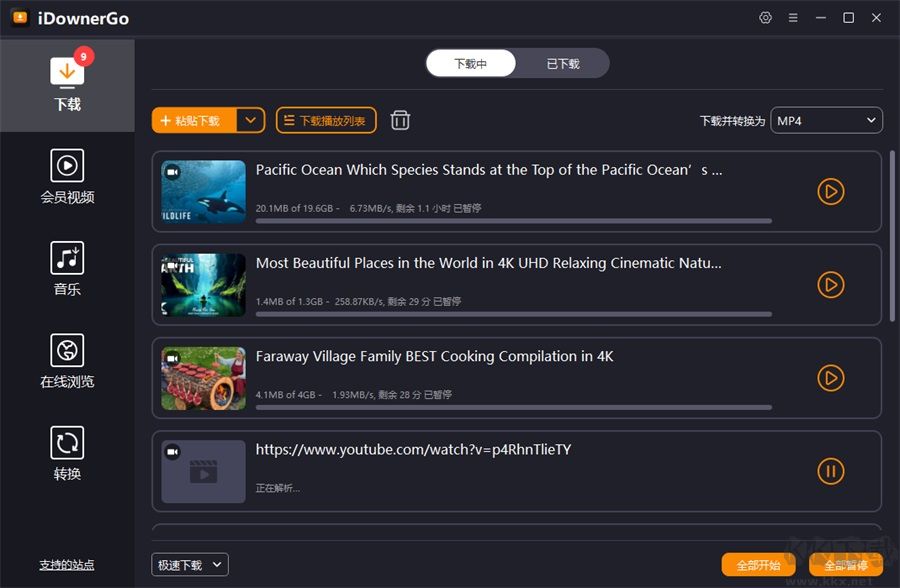
Task: Click the camera badge on Pacific Ocean thumbnail
Action: 172,172
